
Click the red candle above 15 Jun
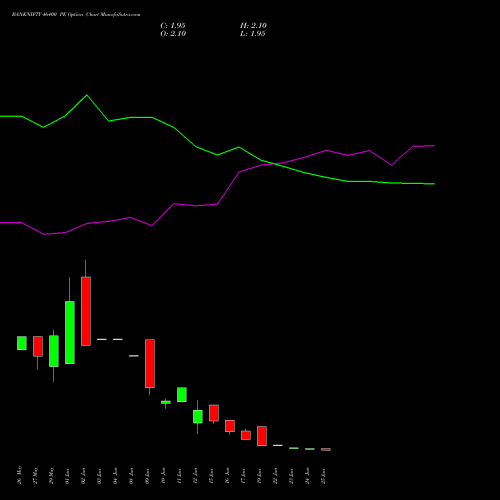[214, 413]
